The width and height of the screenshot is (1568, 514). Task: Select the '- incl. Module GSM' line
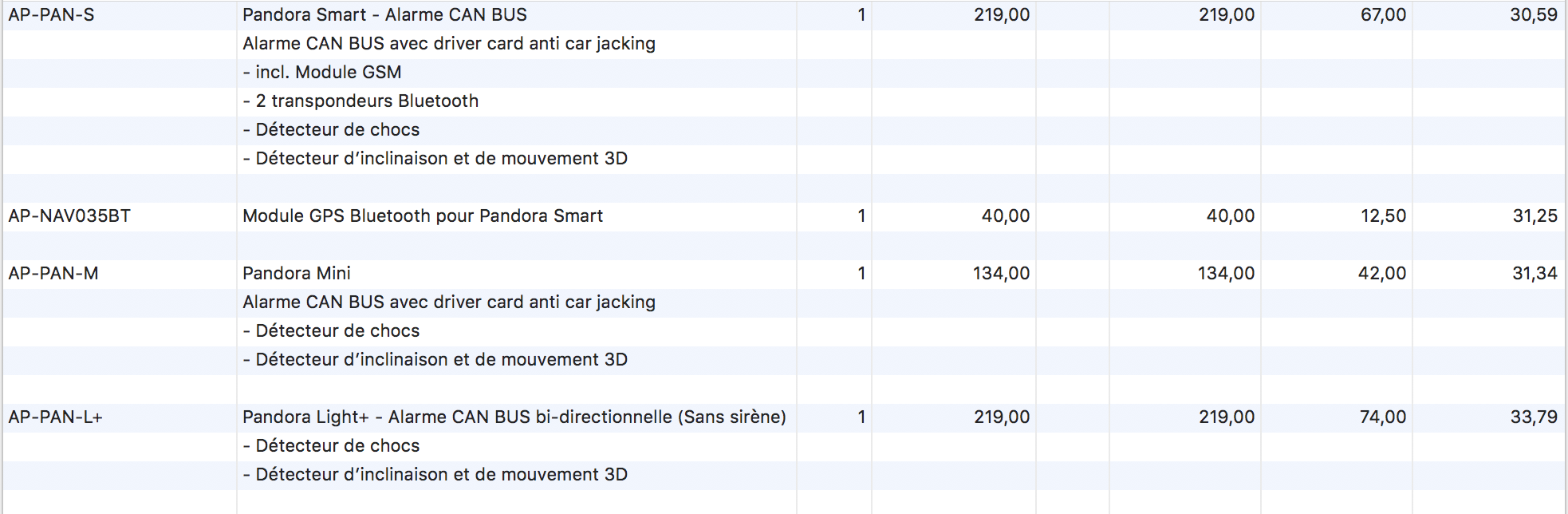tap(322, 73)
